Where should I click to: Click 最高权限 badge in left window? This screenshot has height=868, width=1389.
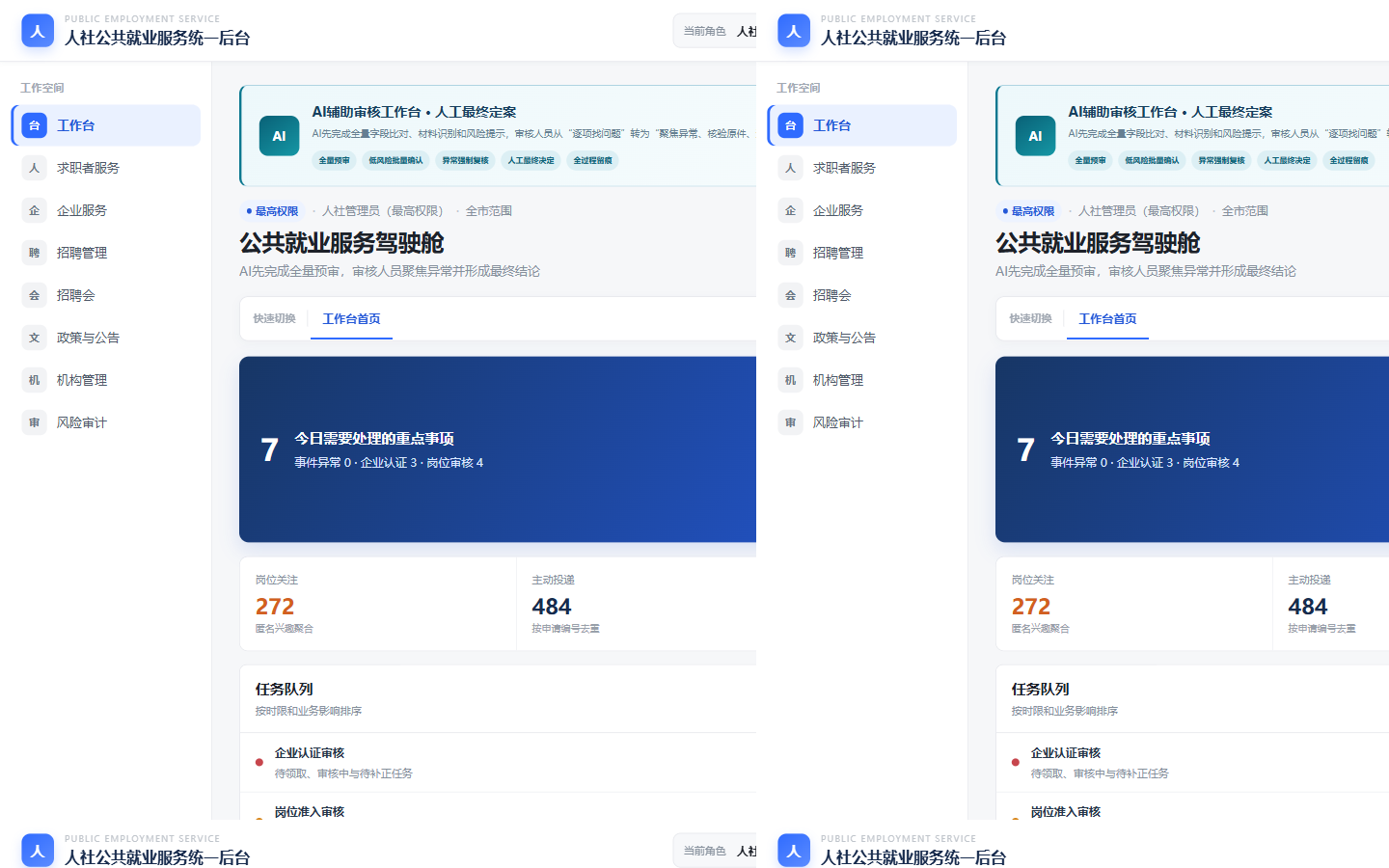click(272, 211)
